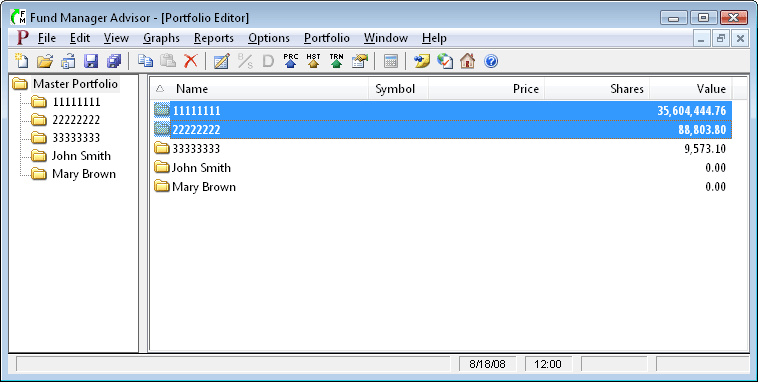This screenshot has width=758, height=382.
Task: Select 11111111 folder in the tree
Action: coord(76,102)
